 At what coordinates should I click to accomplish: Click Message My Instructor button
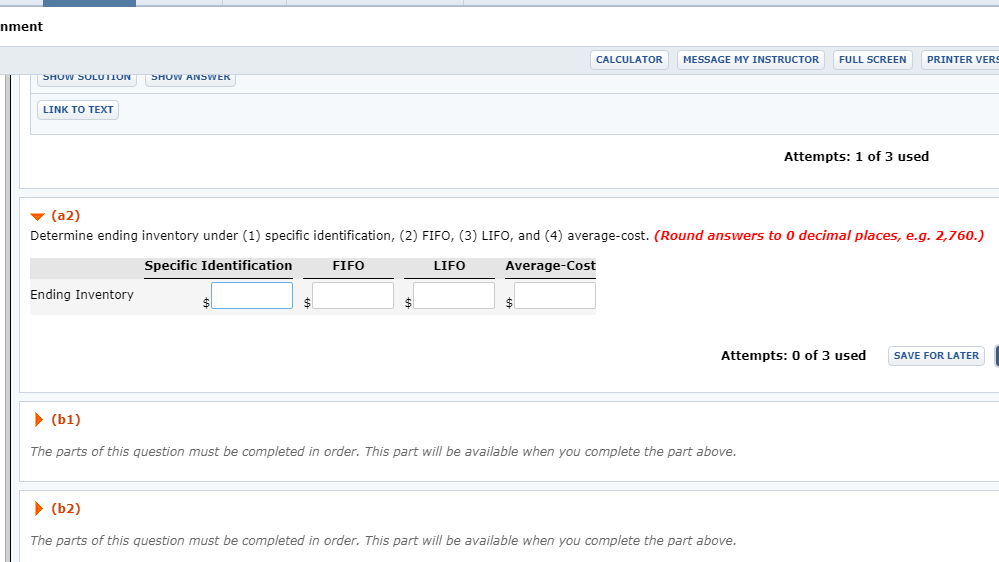(751, 60)
